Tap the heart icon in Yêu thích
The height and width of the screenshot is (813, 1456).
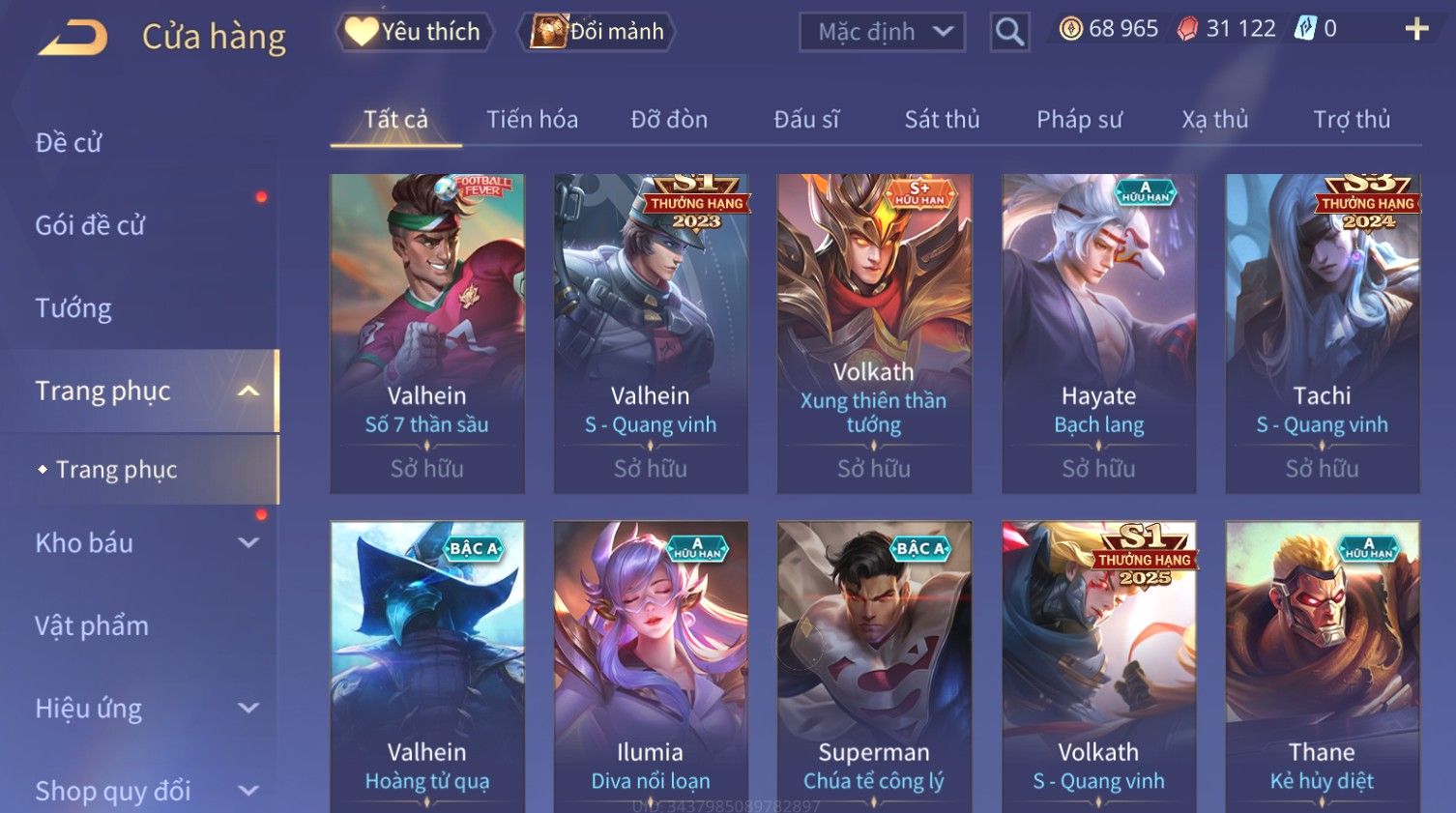(362, 32)
